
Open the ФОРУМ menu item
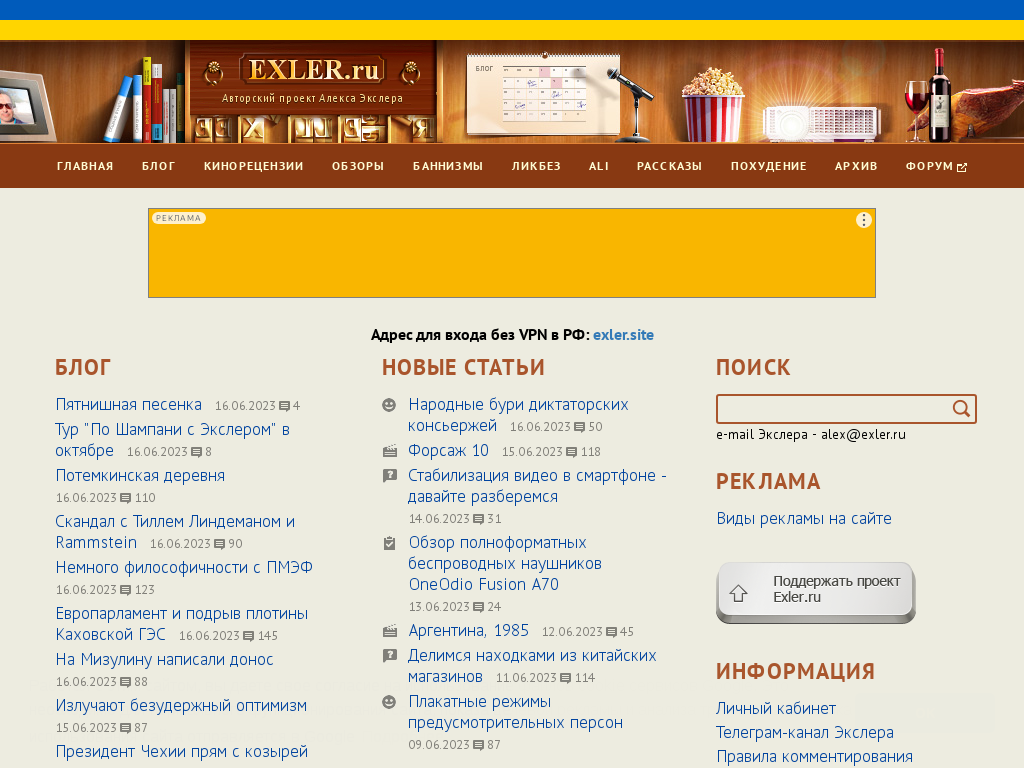[929, 167]
